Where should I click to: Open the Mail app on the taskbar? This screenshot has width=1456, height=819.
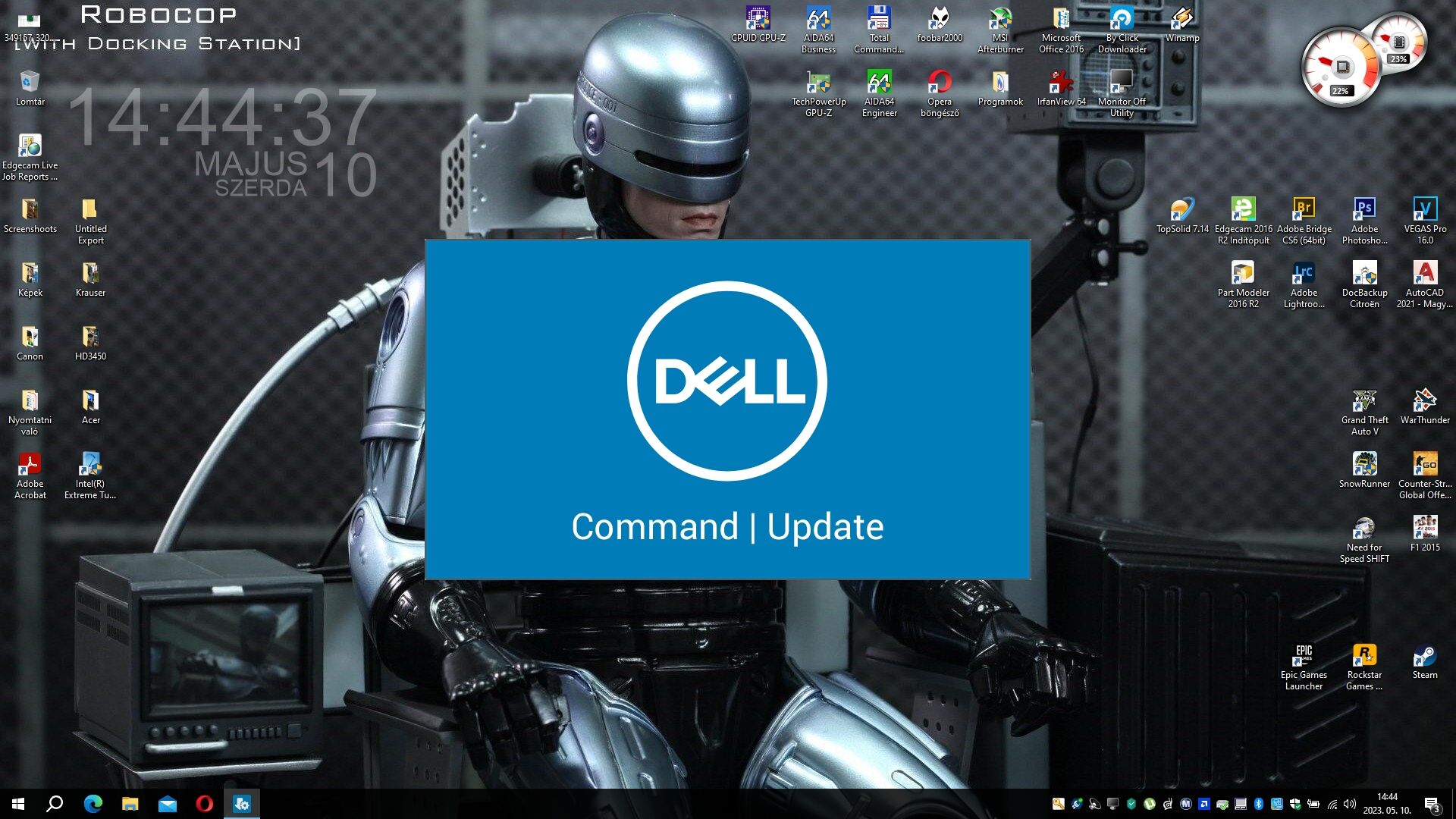[x=167, y=804]
